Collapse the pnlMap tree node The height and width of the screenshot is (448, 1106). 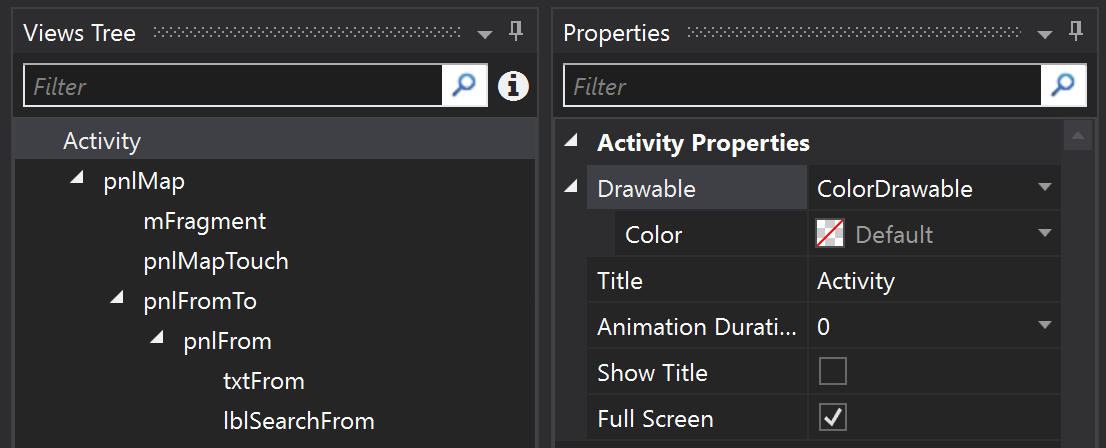[x=77, y=178]
